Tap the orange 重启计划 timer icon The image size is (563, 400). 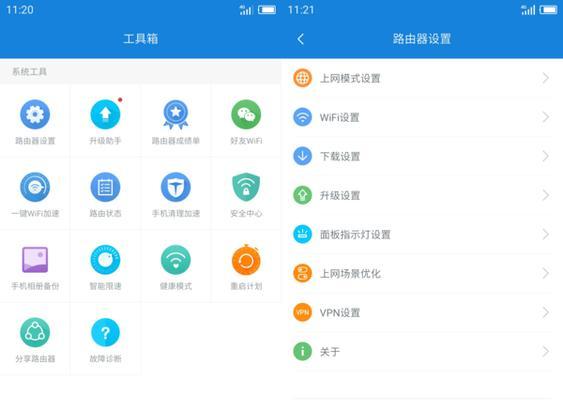point(246,260)
